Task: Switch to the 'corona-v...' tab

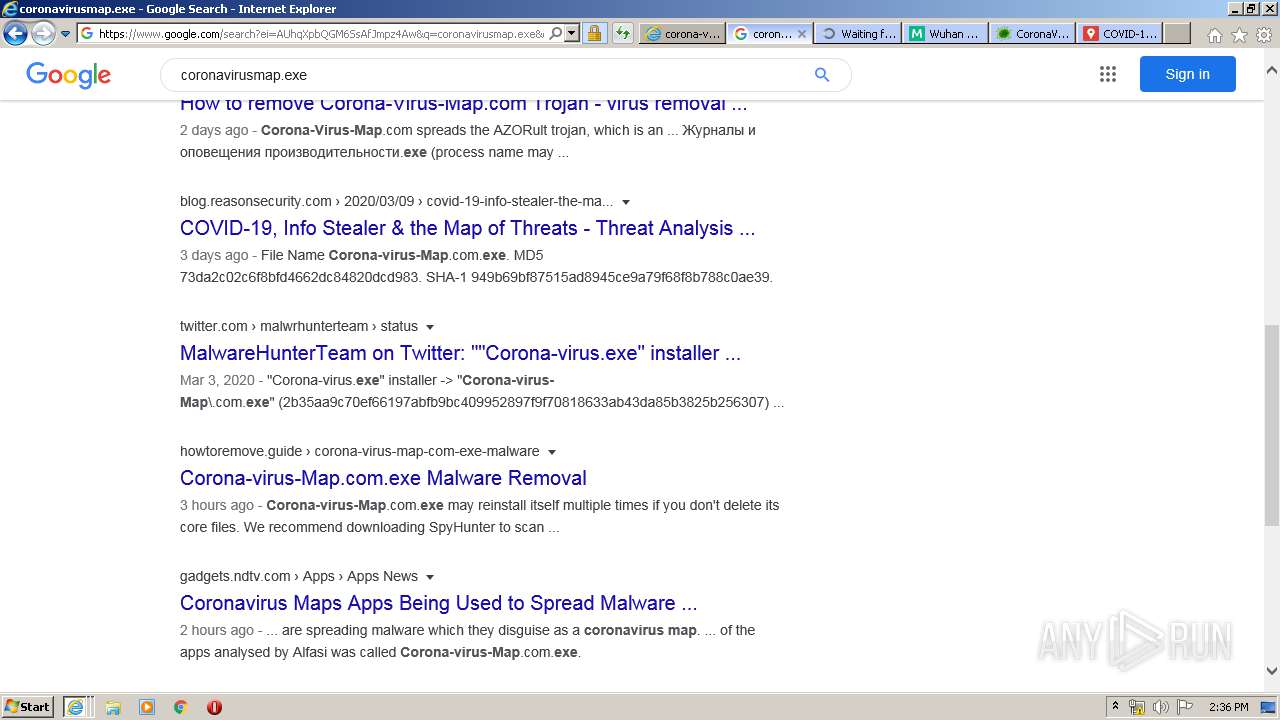Action: 682,33
